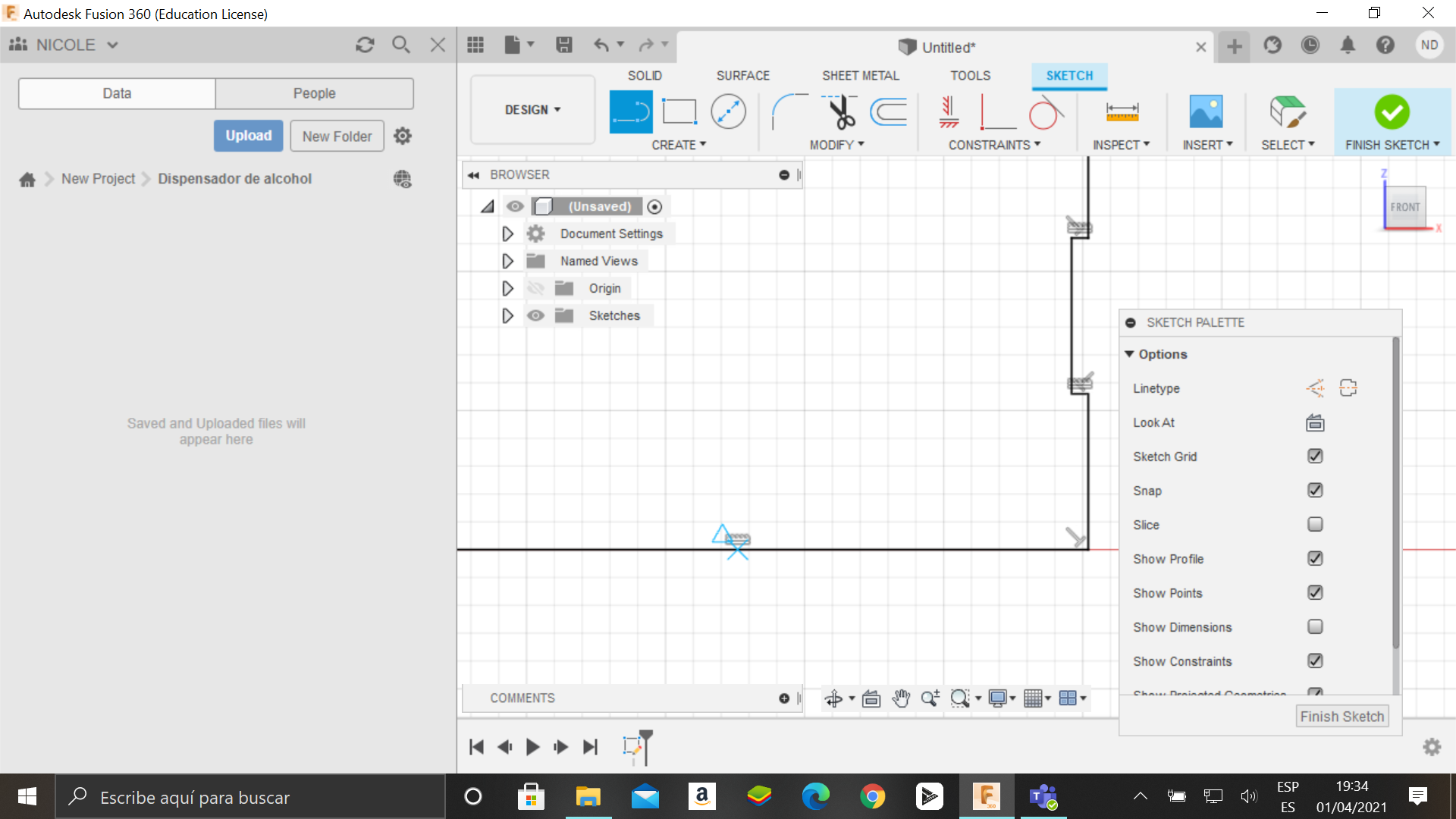Open the CREATE dropdown menu
Screen dimensions: 1456x819
click(679, 145)
